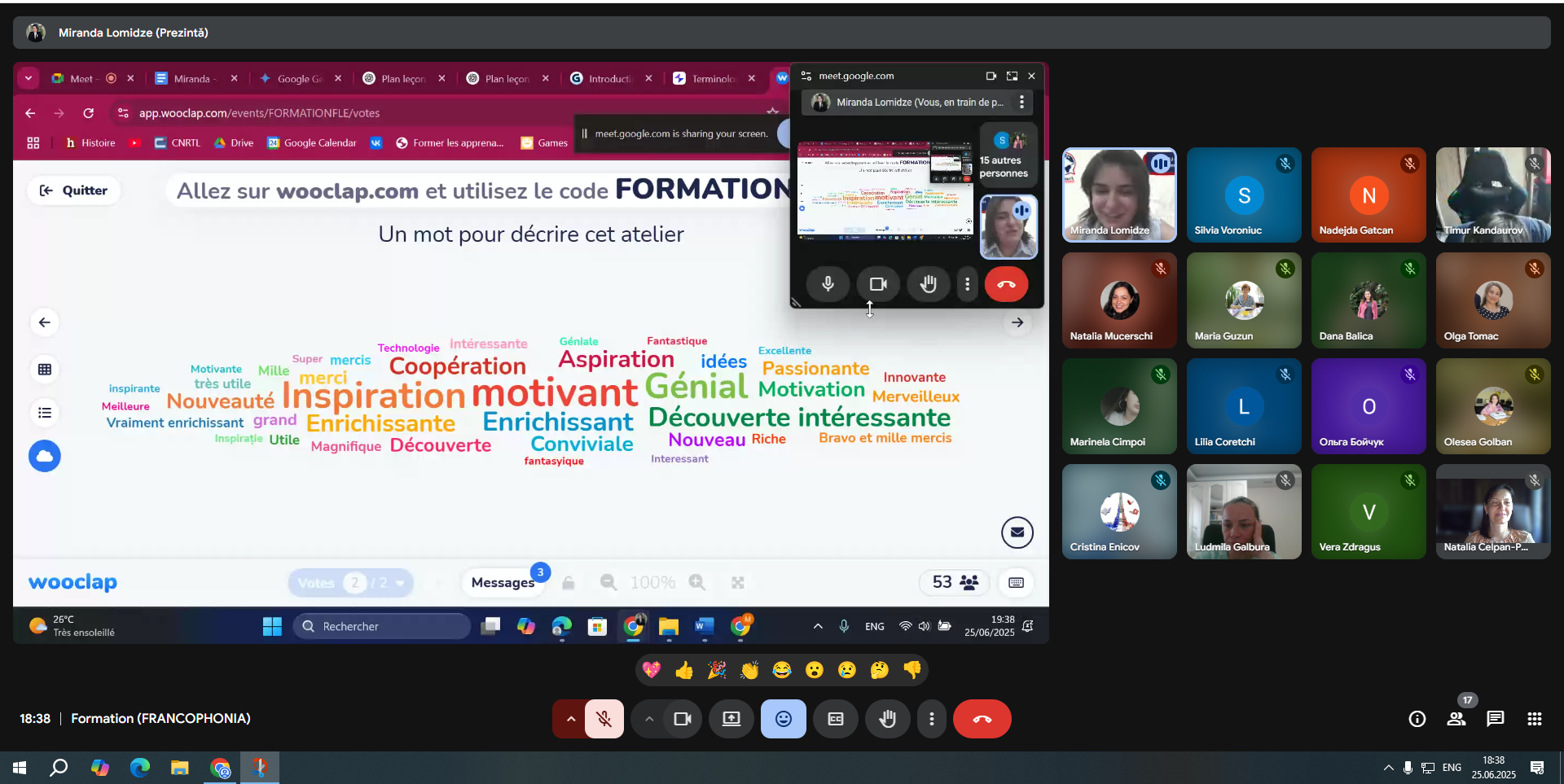This screenshot has width=1564, height=784.
Task: Open more options three-dot menu
Action: coord(931,719)
